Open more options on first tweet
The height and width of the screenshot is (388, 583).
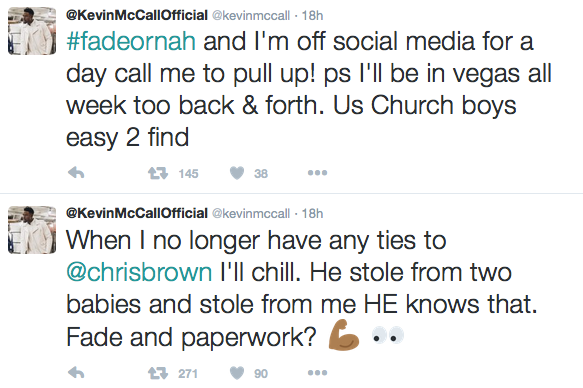click(317, 173)
